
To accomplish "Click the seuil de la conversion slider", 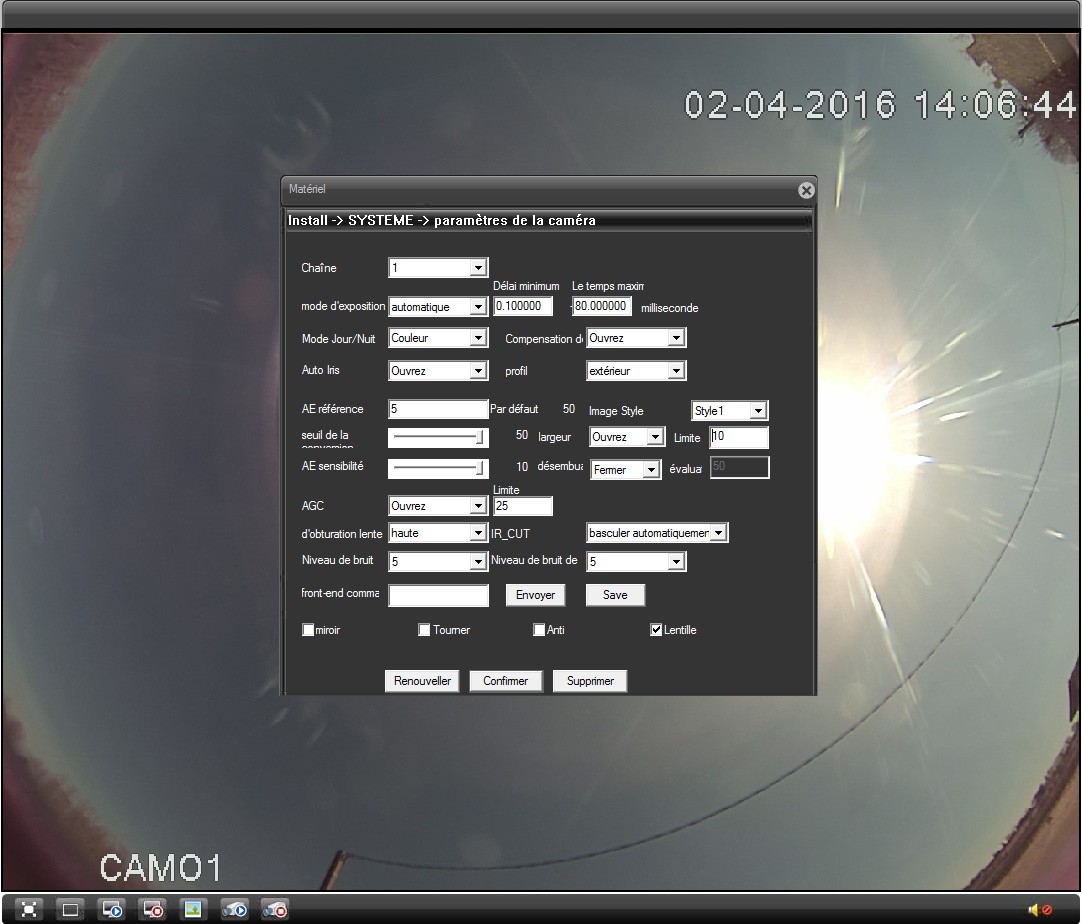I will (438, 437).
